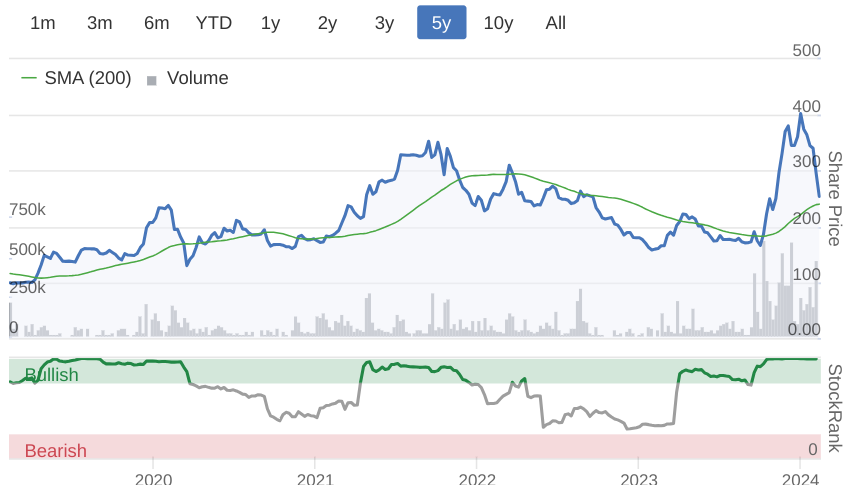The image size is (859, 485).
Task: Click the 750k volume axis label
Action: pyautogui.click(x=27, y=209)
